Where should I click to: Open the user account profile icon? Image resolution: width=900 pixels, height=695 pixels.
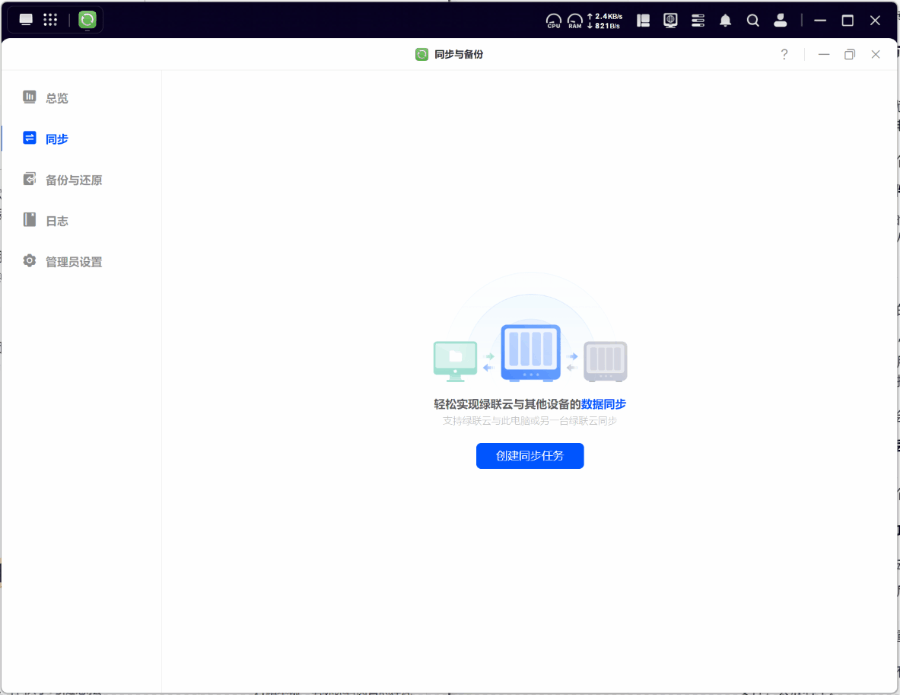pos(781,20)
